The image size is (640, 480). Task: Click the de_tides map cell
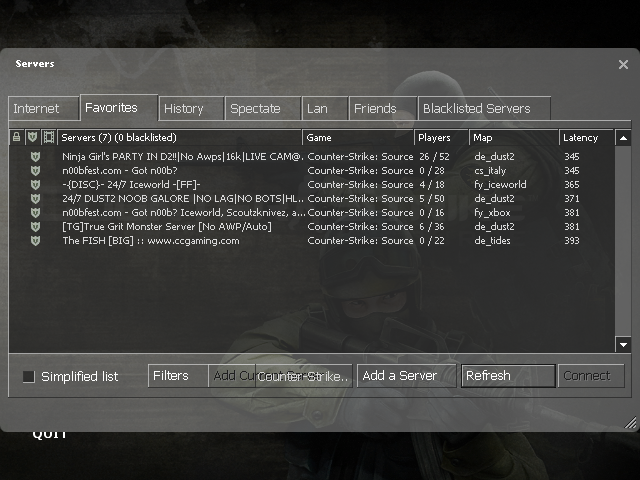tap(492, 240)
